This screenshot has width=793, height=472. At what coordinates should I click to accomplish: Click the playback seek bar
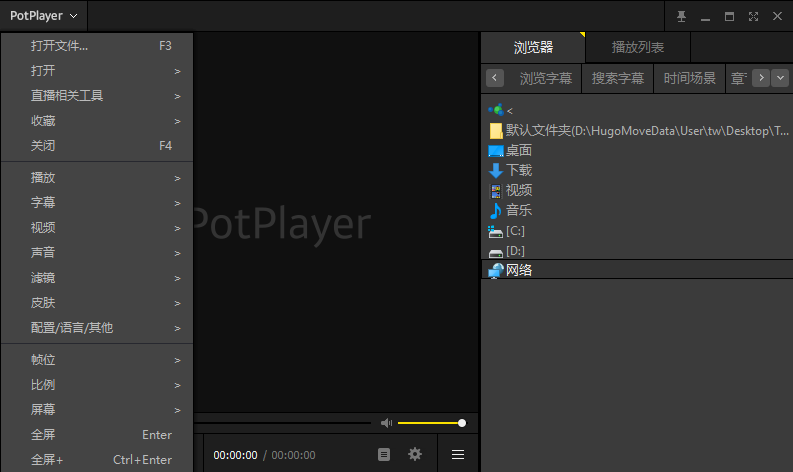(x=283, y=422)
